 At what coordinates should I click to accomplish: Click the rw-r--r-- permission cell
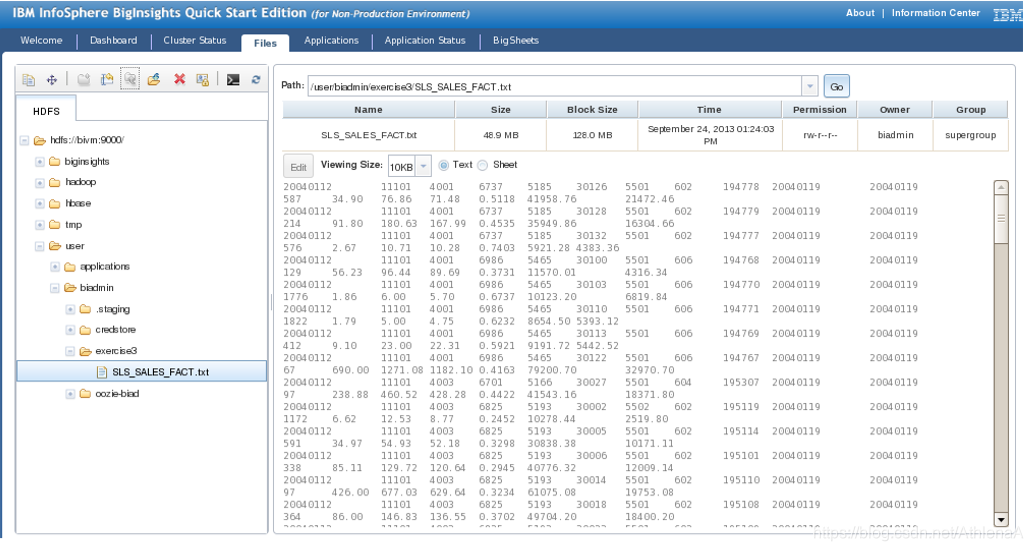pos(820,135)
